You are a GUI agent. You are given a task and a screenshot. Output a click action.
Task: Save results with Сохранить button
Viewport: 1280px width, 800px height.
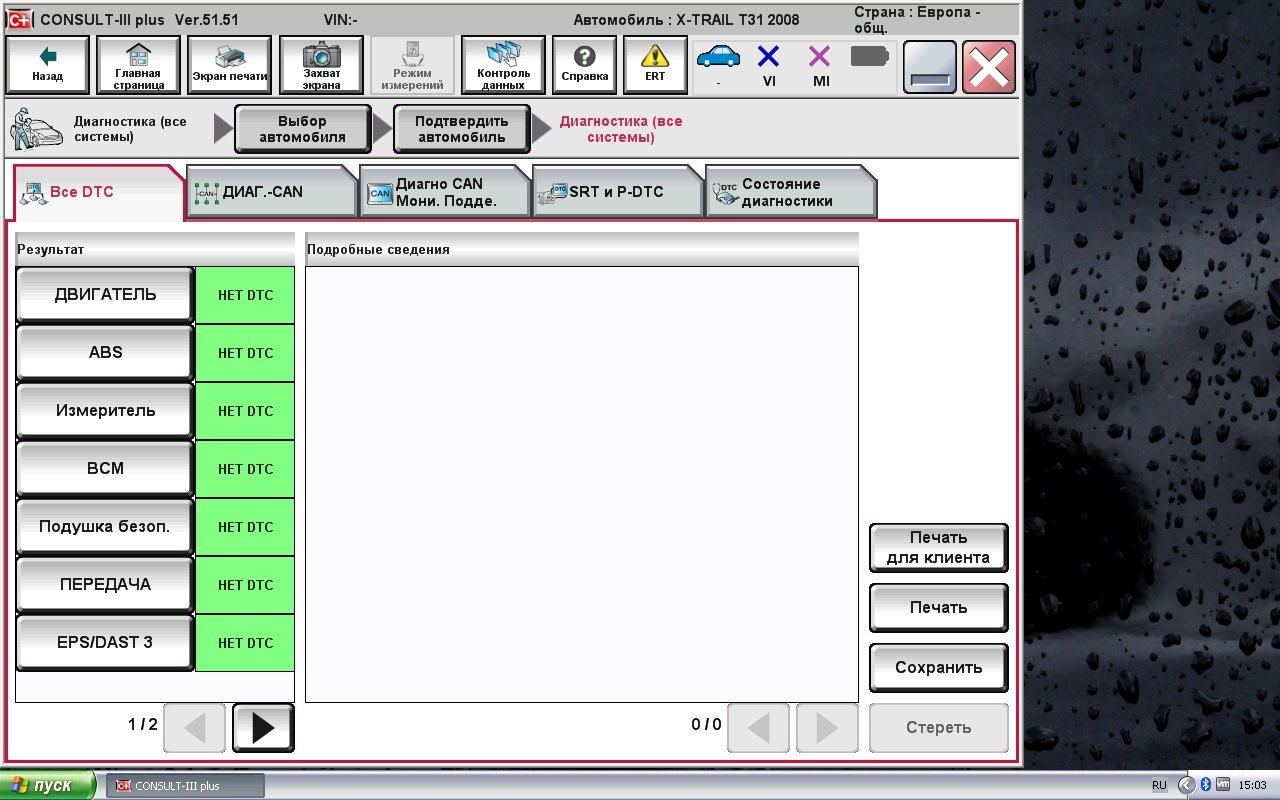tap(938, 668)
